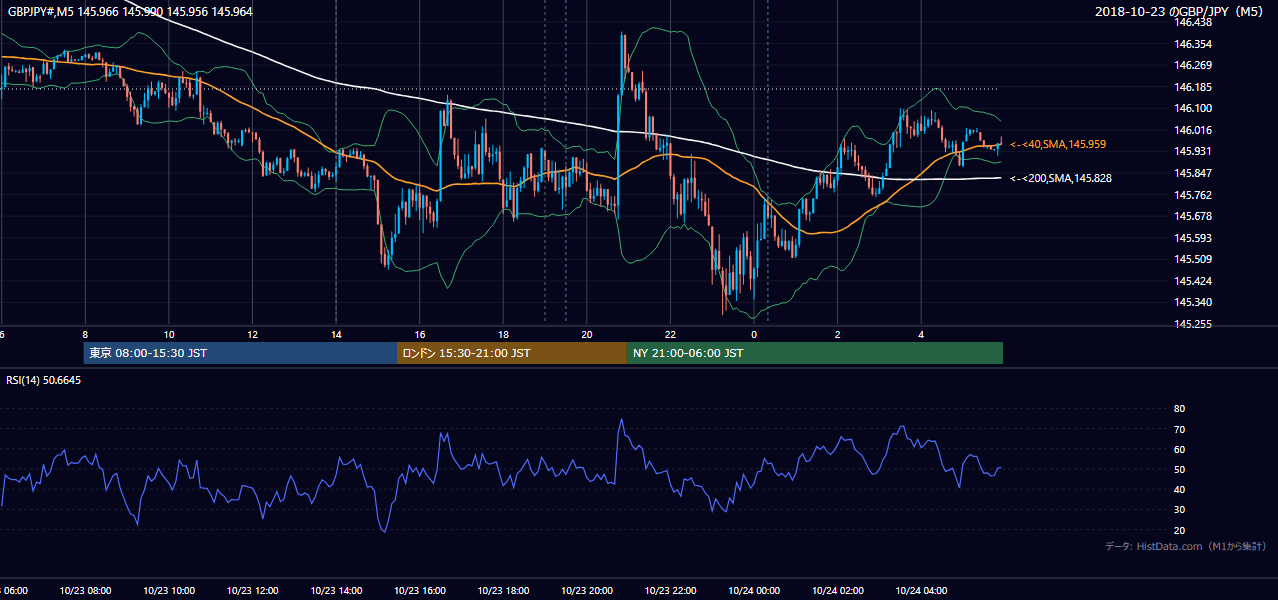
Task: Click price axis label 145.931
Action: pyautogui.click(x=1194, y=152)
